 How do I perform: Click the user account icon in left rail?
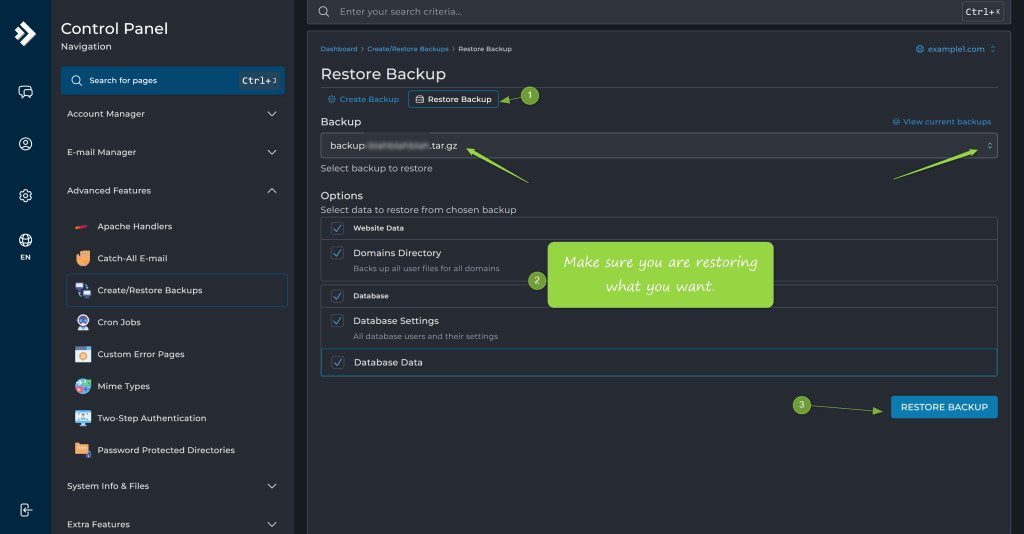tap(25, 144)
